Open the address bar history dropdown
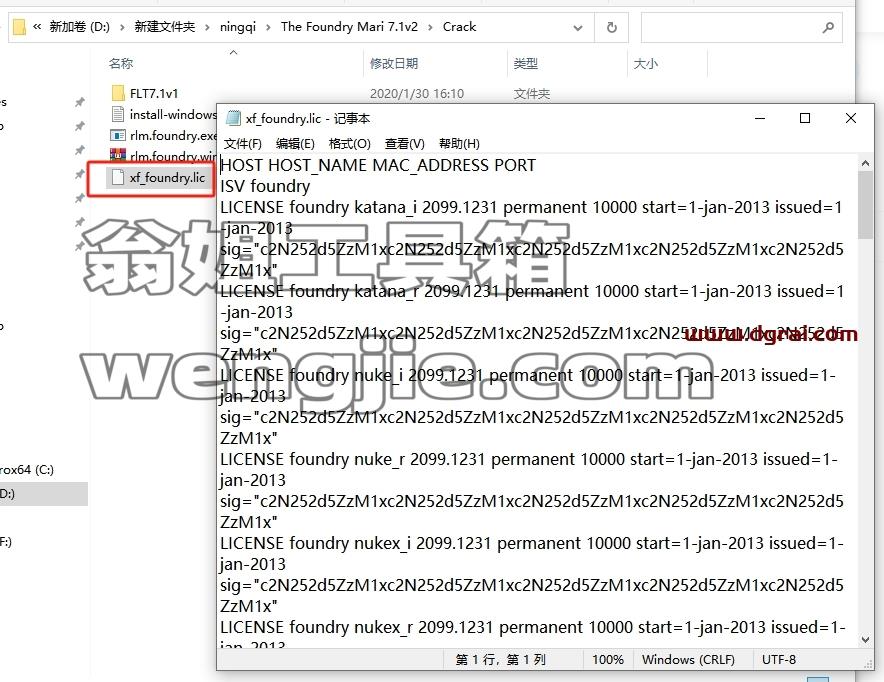884x682 pixels. click(578, 28)
